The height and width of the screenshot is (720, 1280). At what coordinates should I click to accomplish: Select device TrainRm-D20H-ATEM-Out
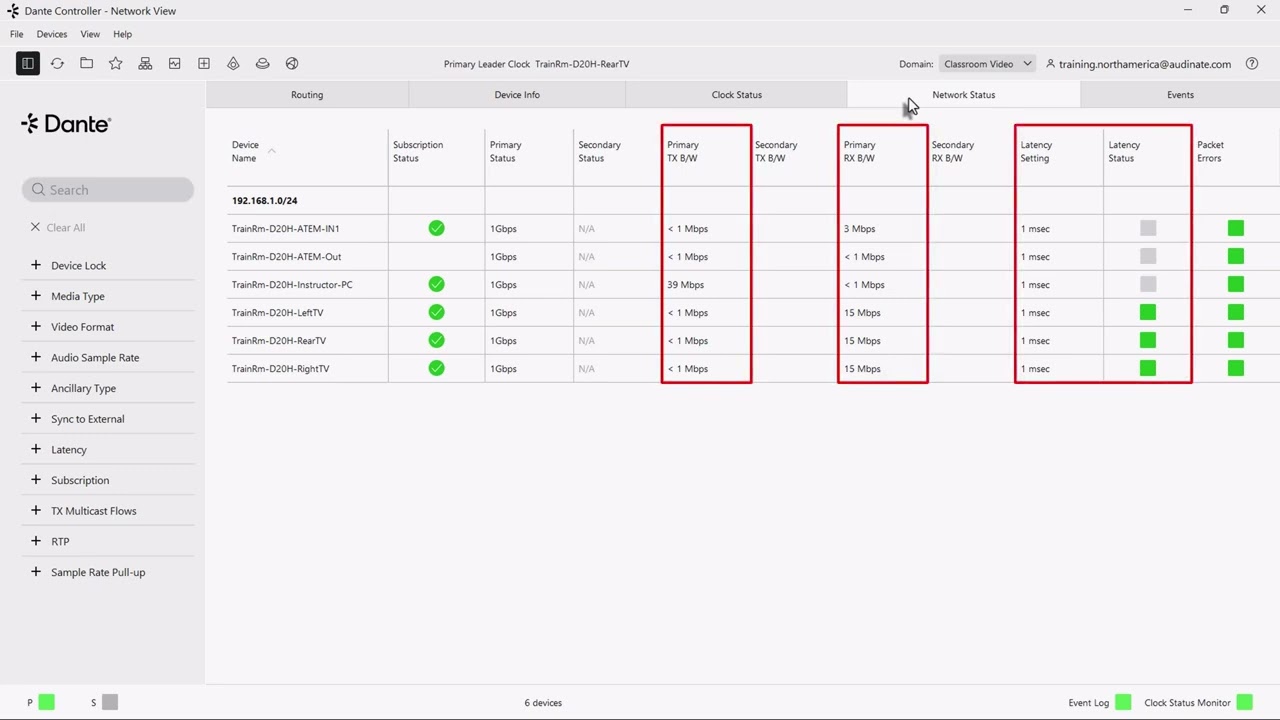tap(286, 257)
